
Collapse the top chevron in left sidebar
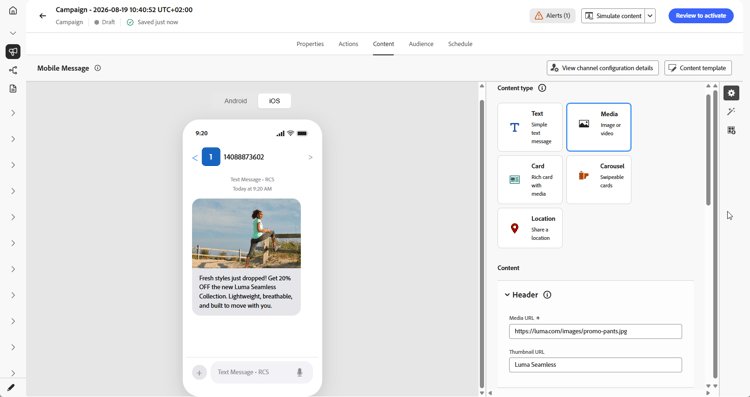[x=13, y=33]
